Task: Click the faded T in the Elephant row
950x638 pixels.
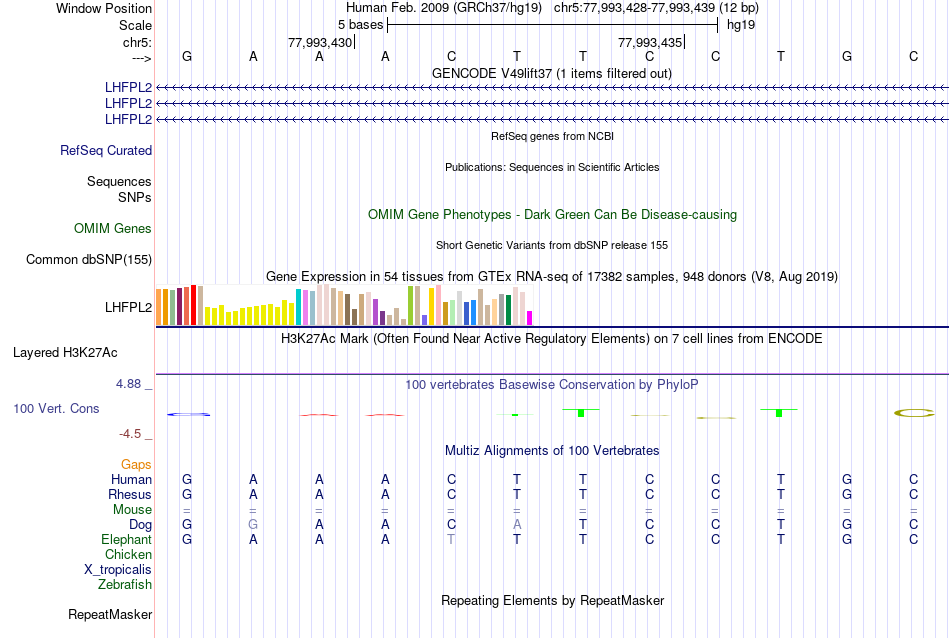Action: click(x=451, y=539)
